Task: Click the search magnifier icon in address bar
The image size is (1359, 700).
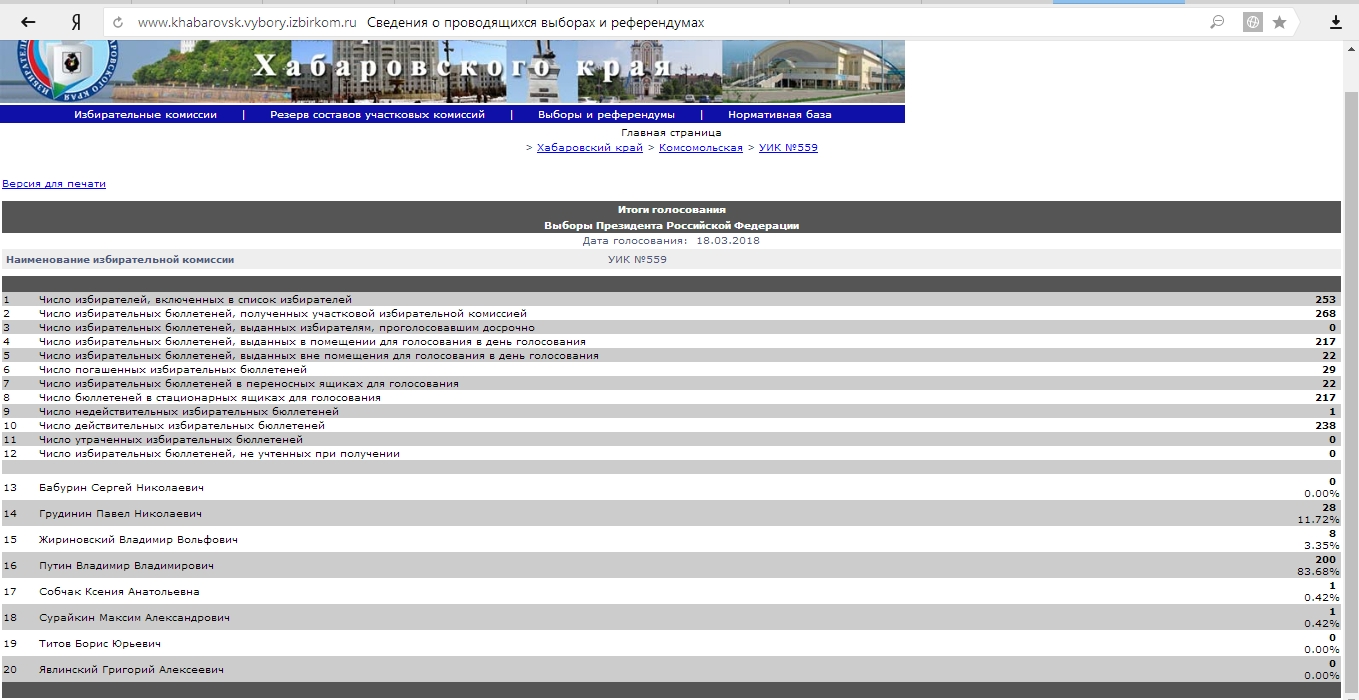Action: click(x=1217, y=22)
